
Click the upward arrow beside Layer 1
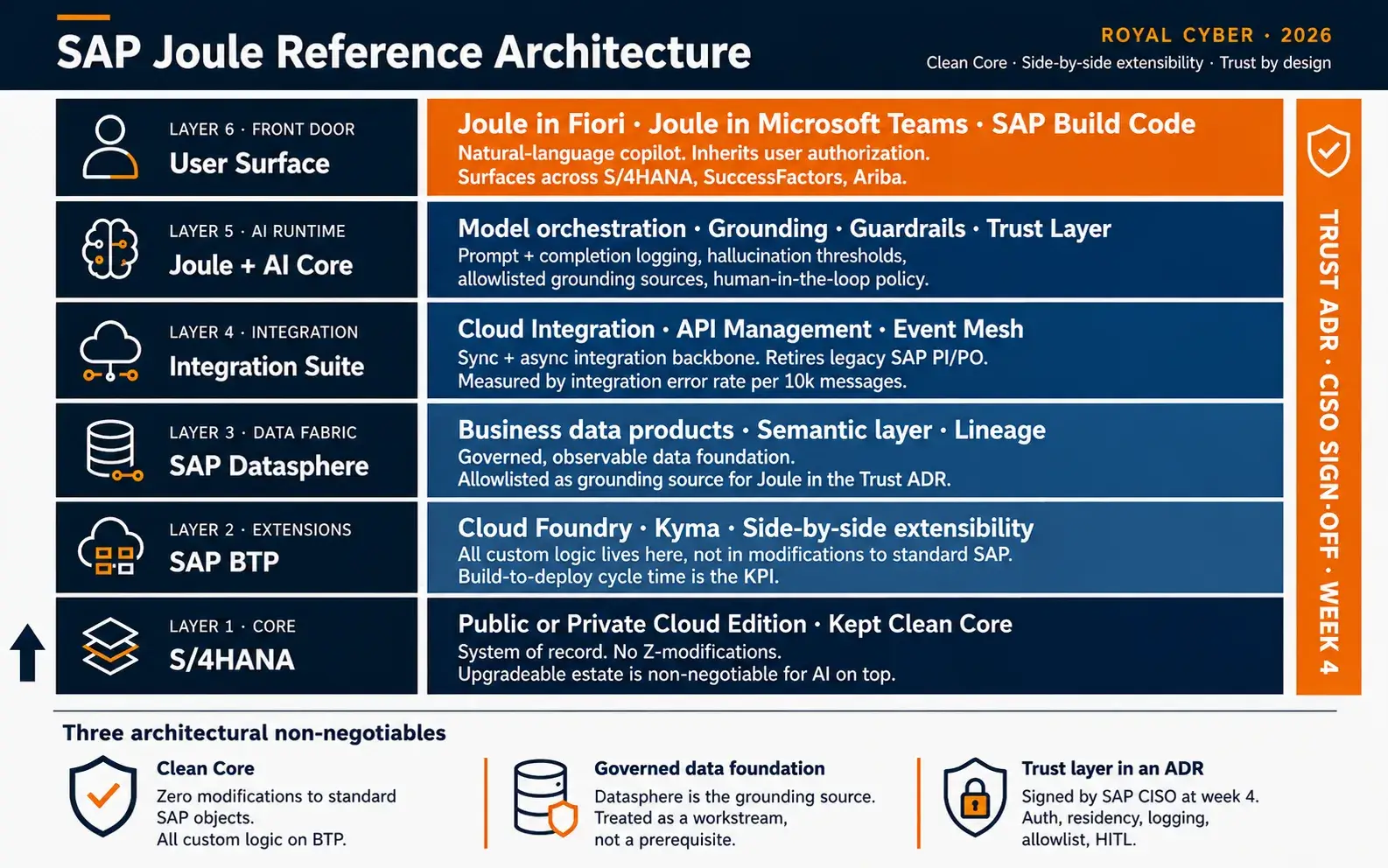pos(27,652)
